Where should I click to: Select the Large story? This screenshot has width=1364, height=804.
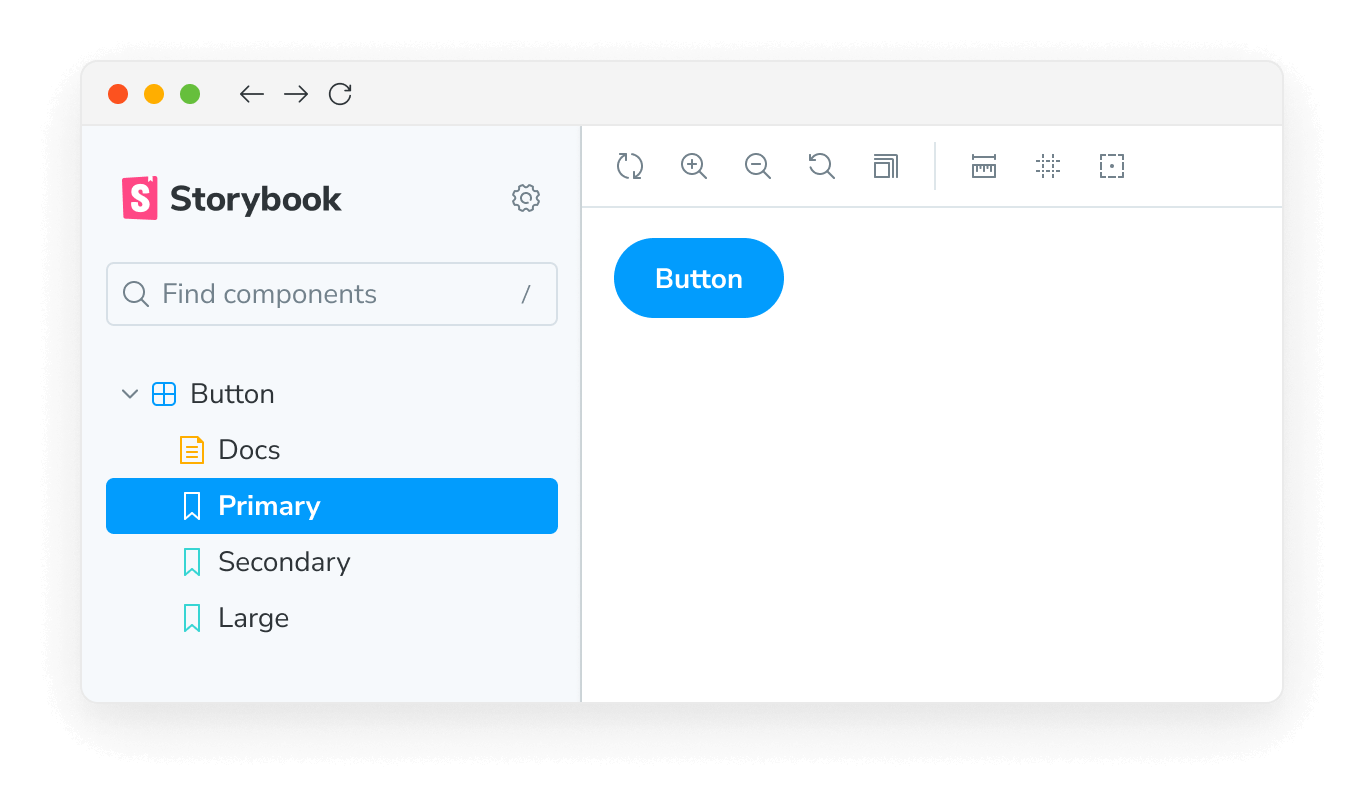(252, 618)
